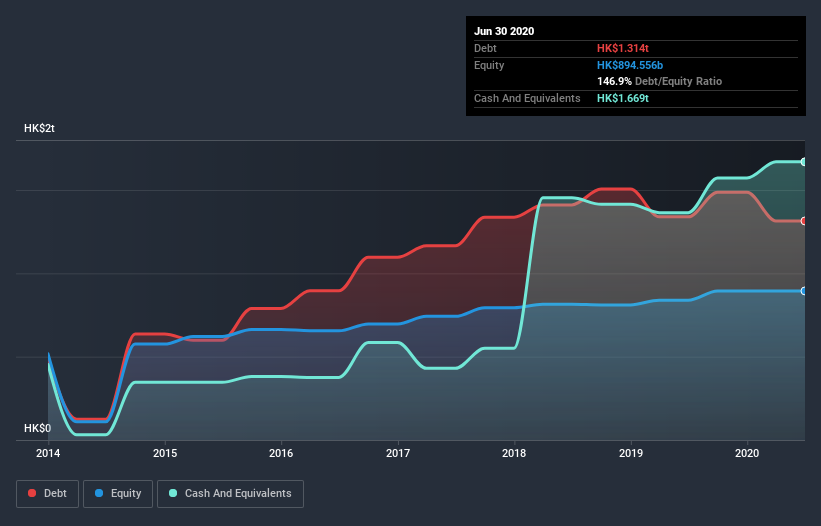
Task: Click the 2018 x-axis label
Action: coord(514,453)
